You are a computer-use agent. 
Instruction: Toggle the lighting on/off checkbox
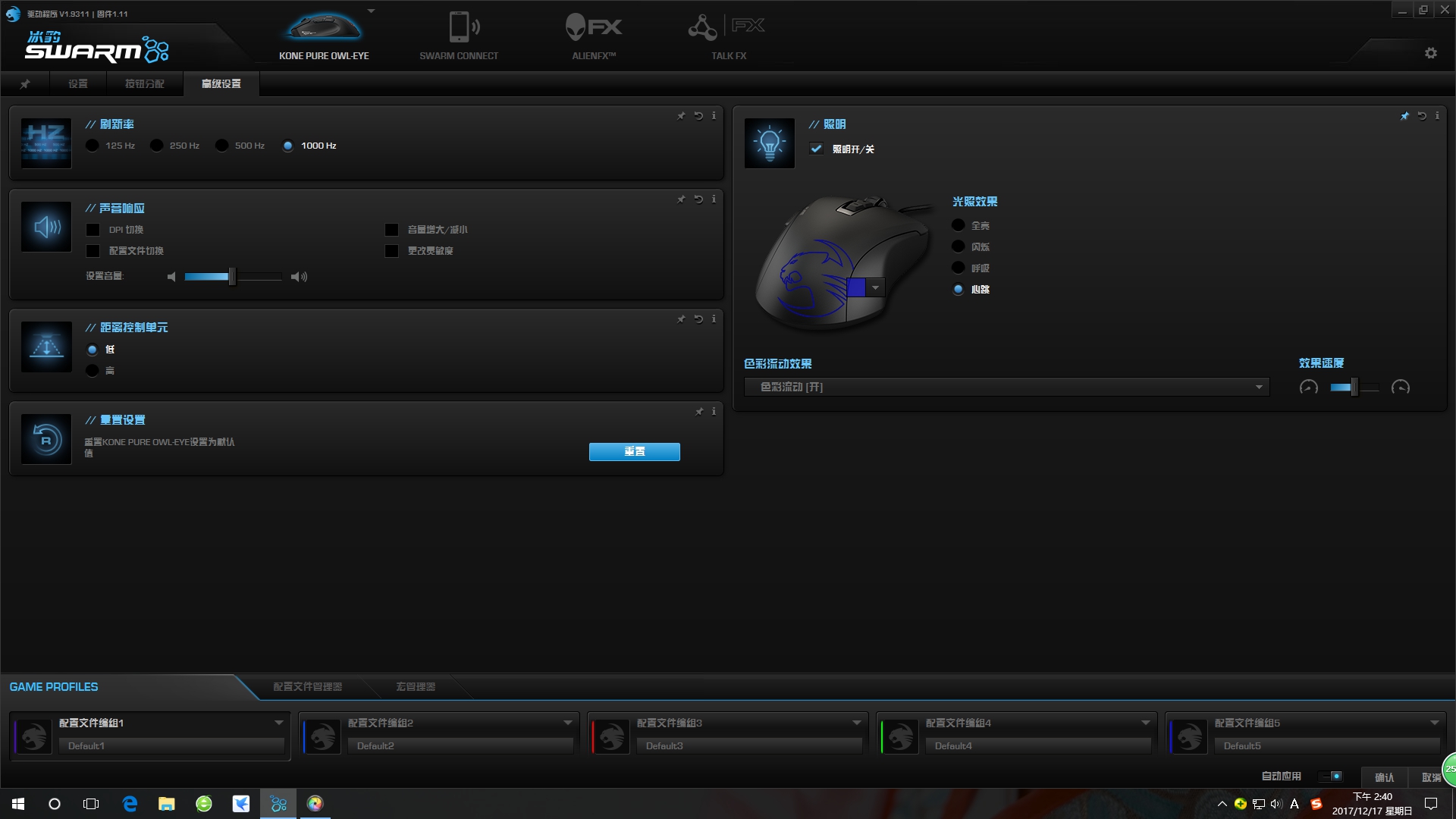pos(816,149)
